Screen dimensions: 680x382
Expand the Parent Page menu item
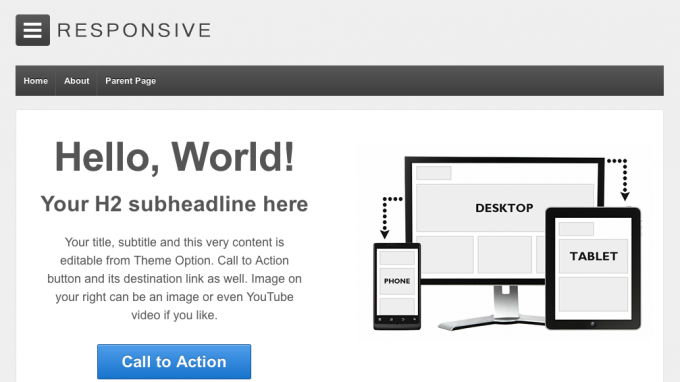[131, 81]
